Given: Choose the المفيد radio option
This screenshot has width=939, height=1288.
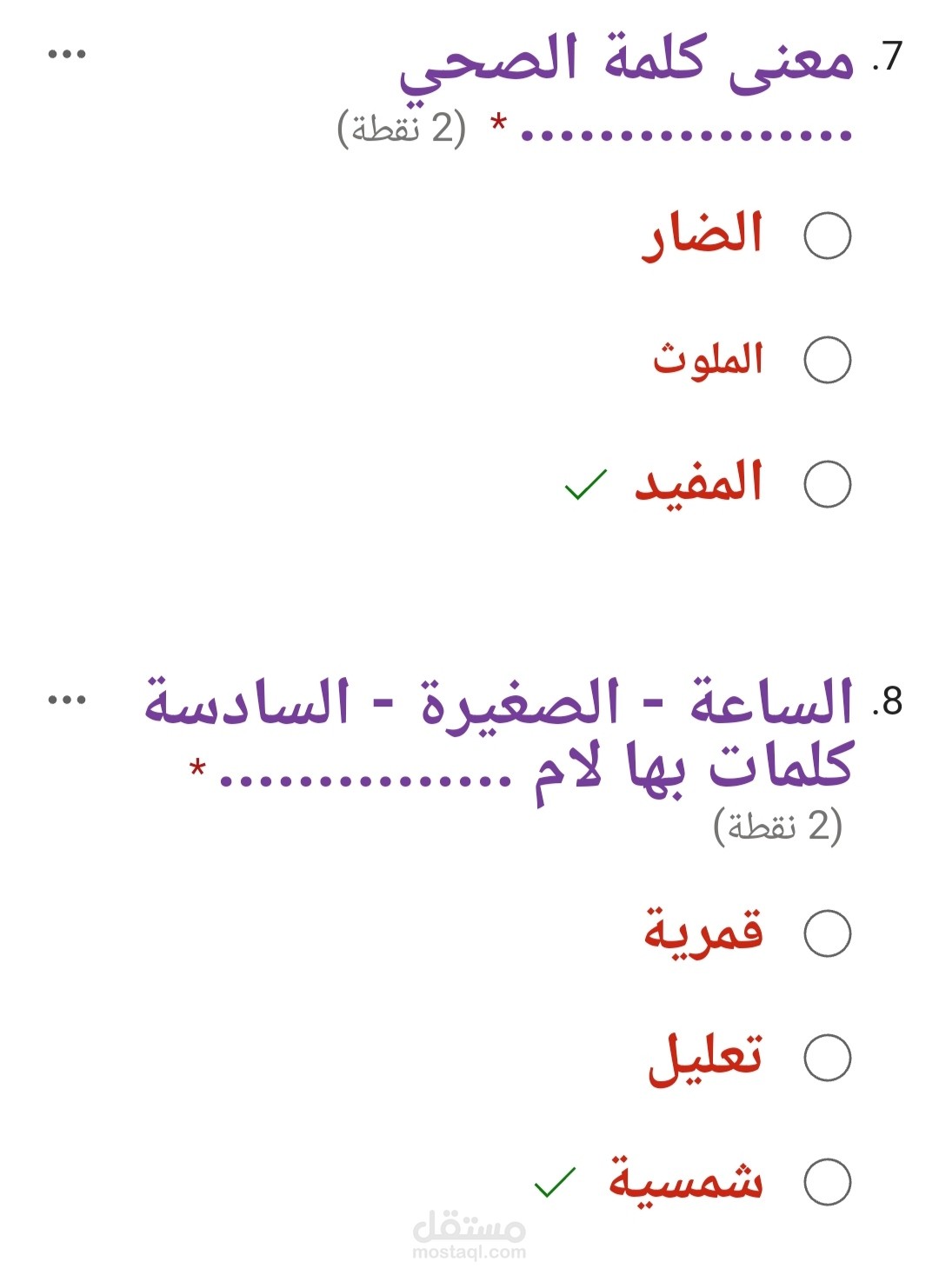Looking at the screenshot, I should tap(827, 484).
